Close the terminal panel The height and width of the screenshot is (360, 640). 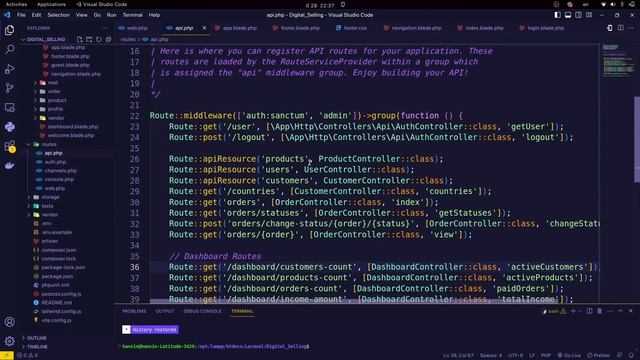[x=631, y=311]
